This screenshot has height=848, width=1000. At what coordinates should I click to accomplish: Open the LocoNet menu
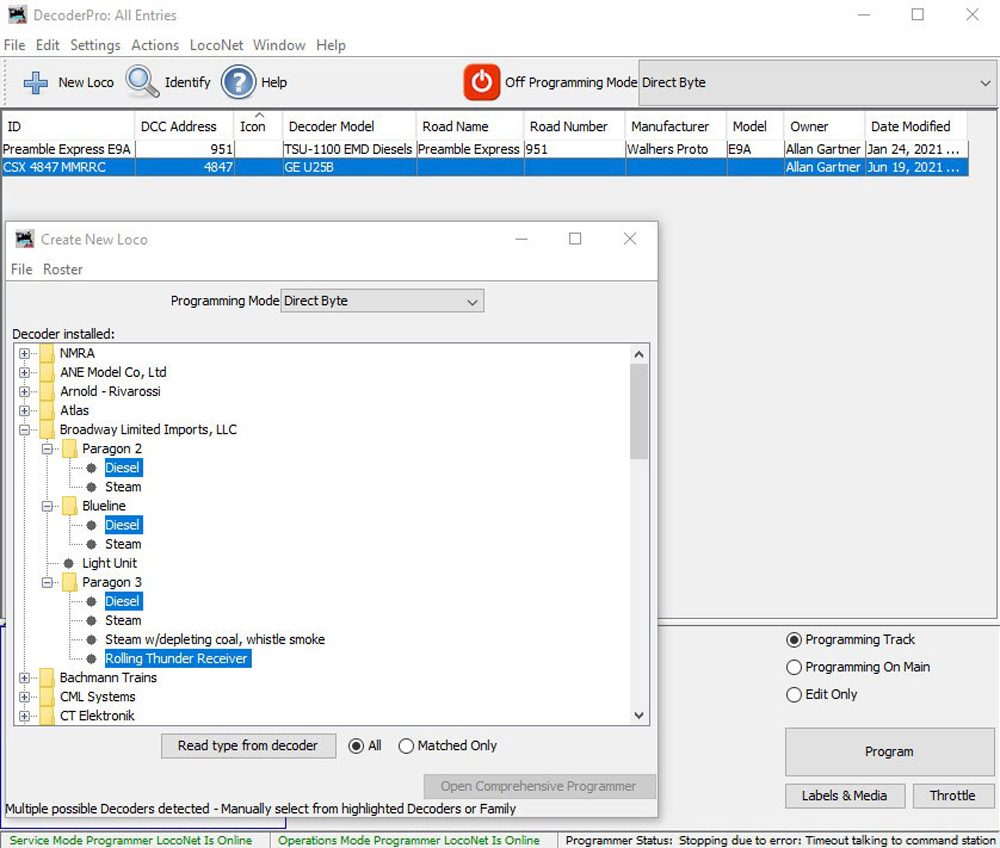click(216, 45)
